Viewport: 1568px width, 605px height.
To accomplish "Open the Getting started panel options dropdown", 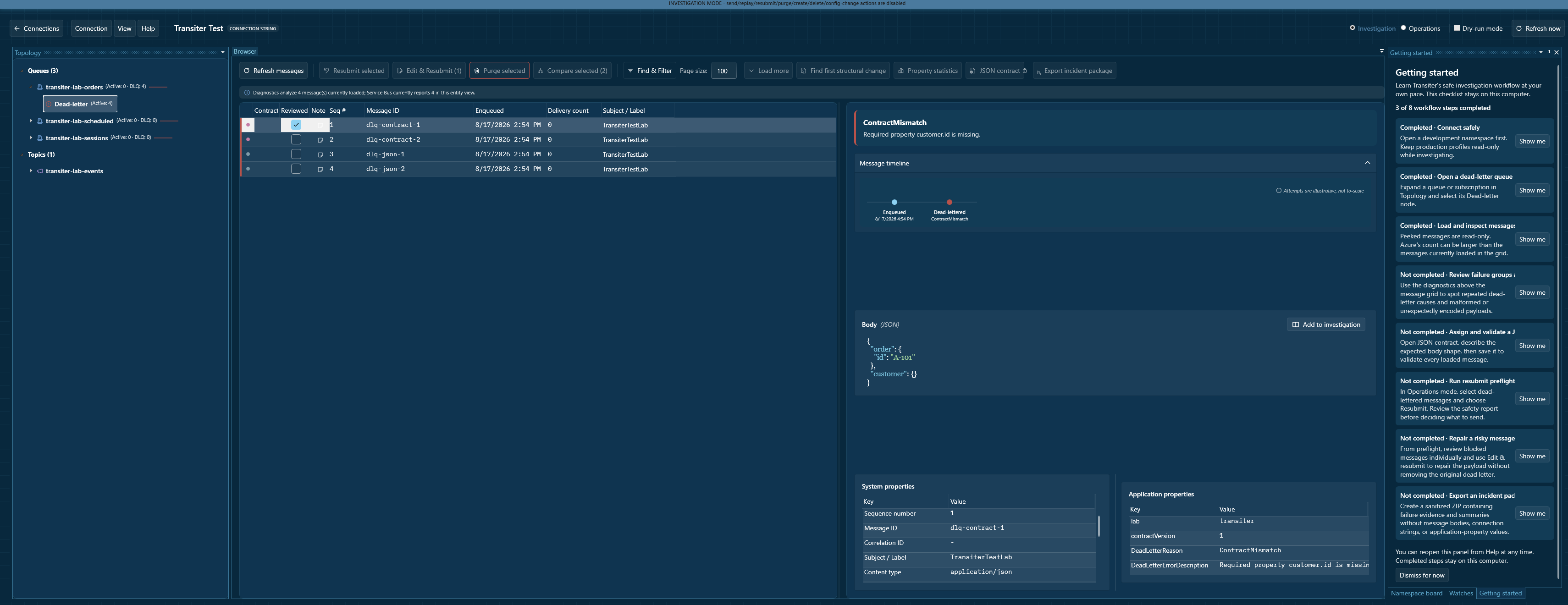I will pos(1540,52).
